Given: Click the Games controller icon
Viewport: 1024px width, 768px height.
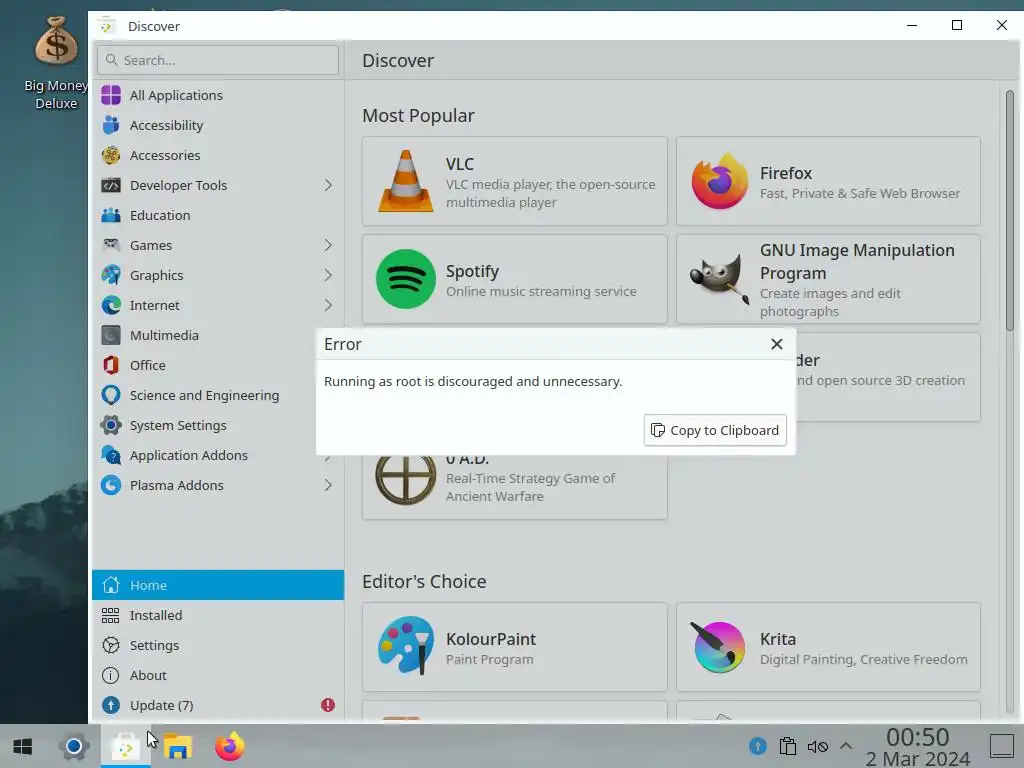Looking at the screenshot, I should (111, 246).
